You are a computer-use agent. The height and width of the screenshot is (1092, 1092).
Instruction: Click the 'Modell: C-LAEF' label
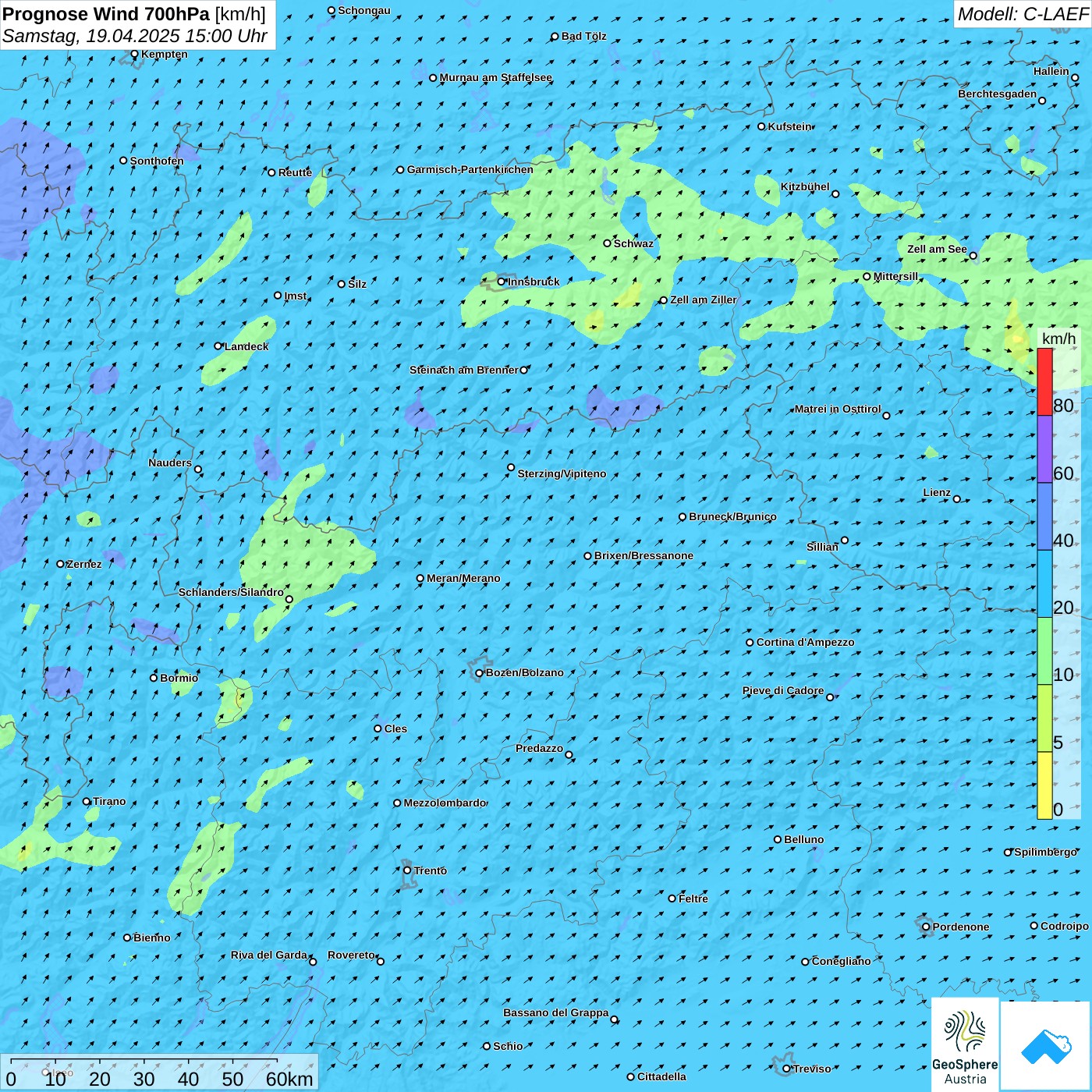point(1023,14)
